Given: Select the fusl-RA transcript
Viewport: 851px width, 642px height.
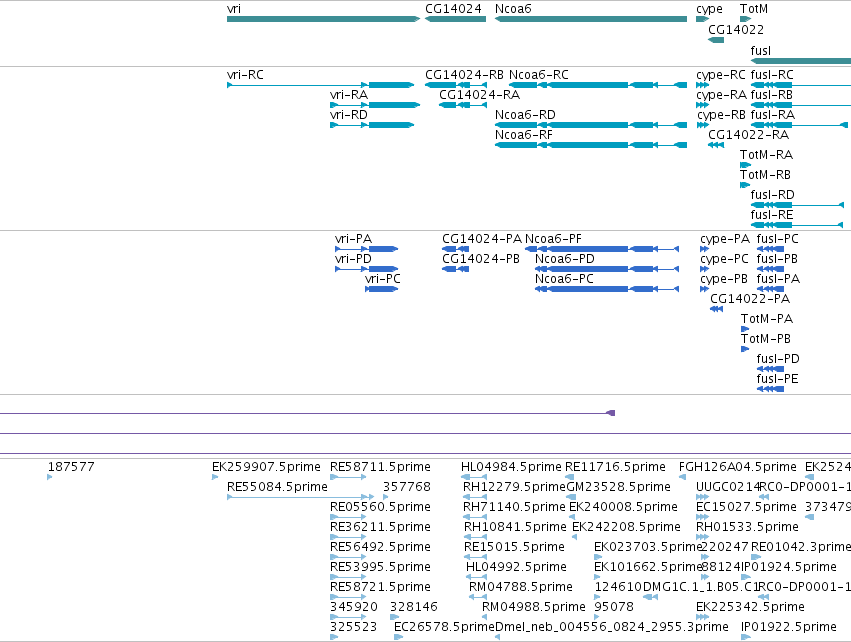Looking at the screenshot, I should [799, 125].
